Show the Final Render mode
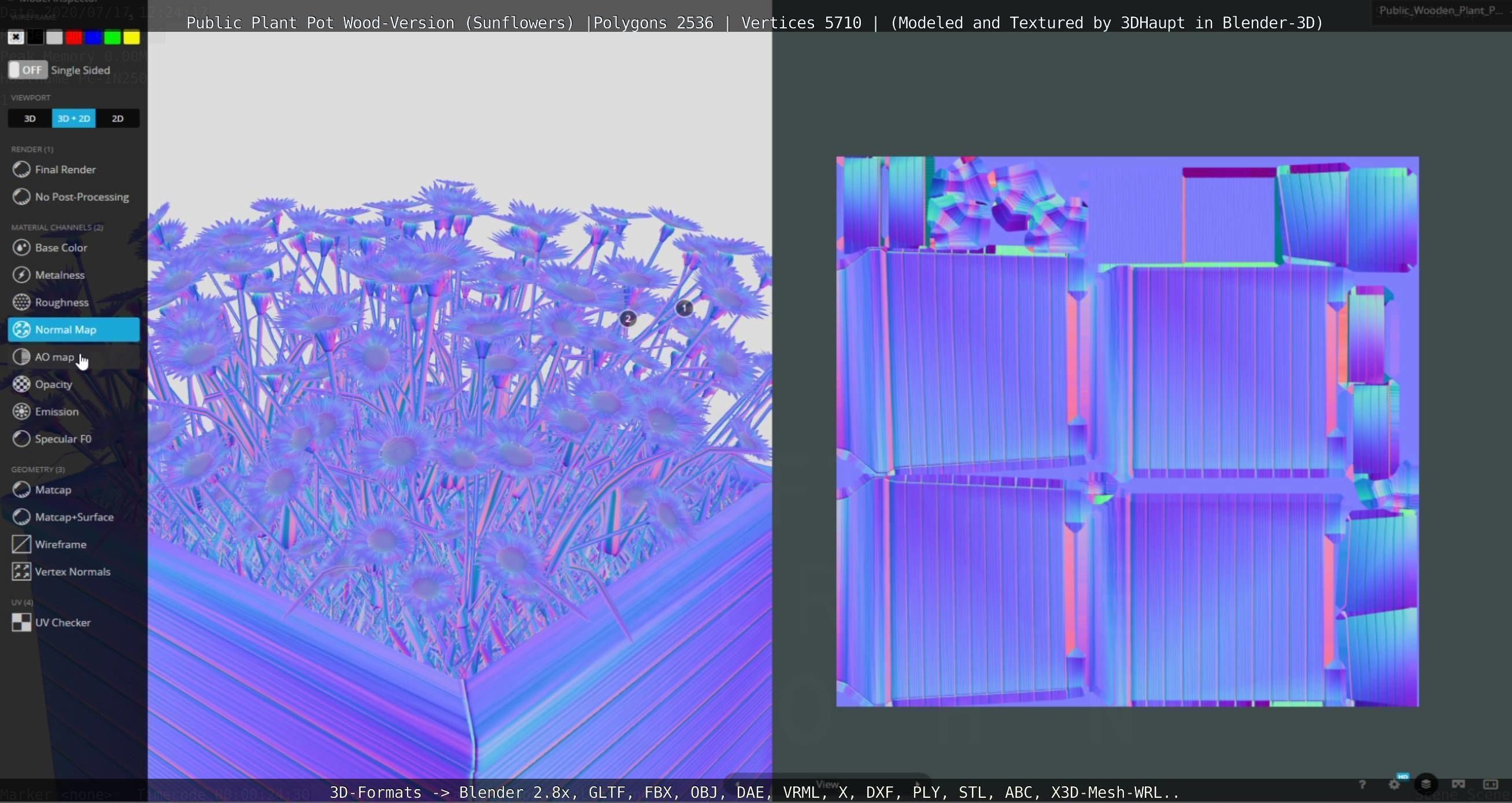Screen dimensions: 1512x803 pyautogui.click(x=65, y=170)
